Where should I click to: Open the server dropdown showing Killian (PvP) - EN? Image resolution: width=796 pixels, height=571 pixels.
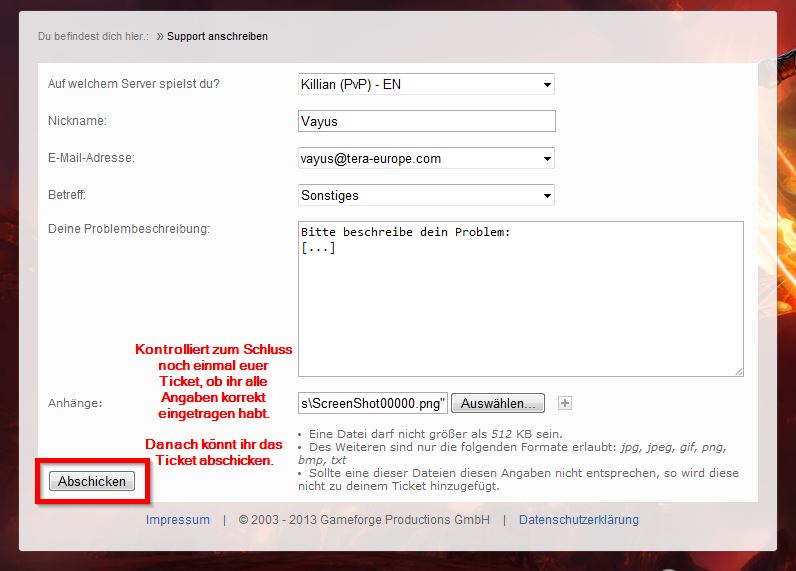(426, 85)
